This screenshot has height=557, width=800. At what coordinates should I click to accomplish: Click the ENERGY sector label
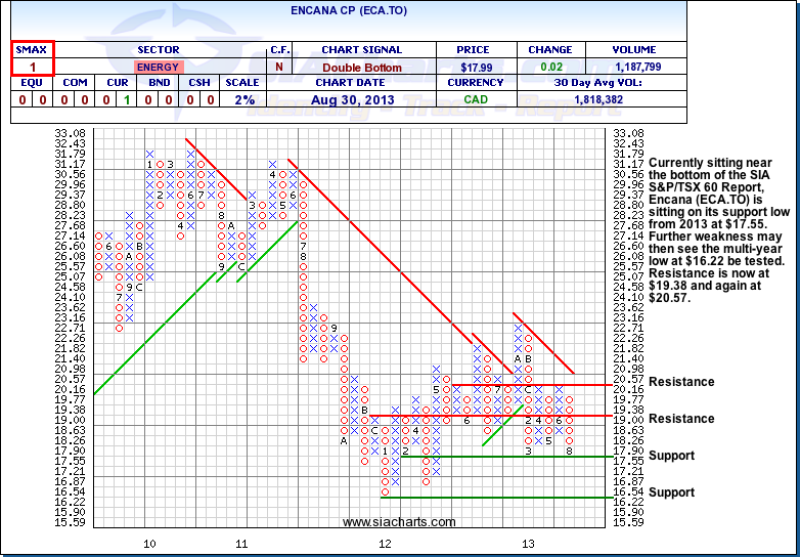click(x=157, y=66)
